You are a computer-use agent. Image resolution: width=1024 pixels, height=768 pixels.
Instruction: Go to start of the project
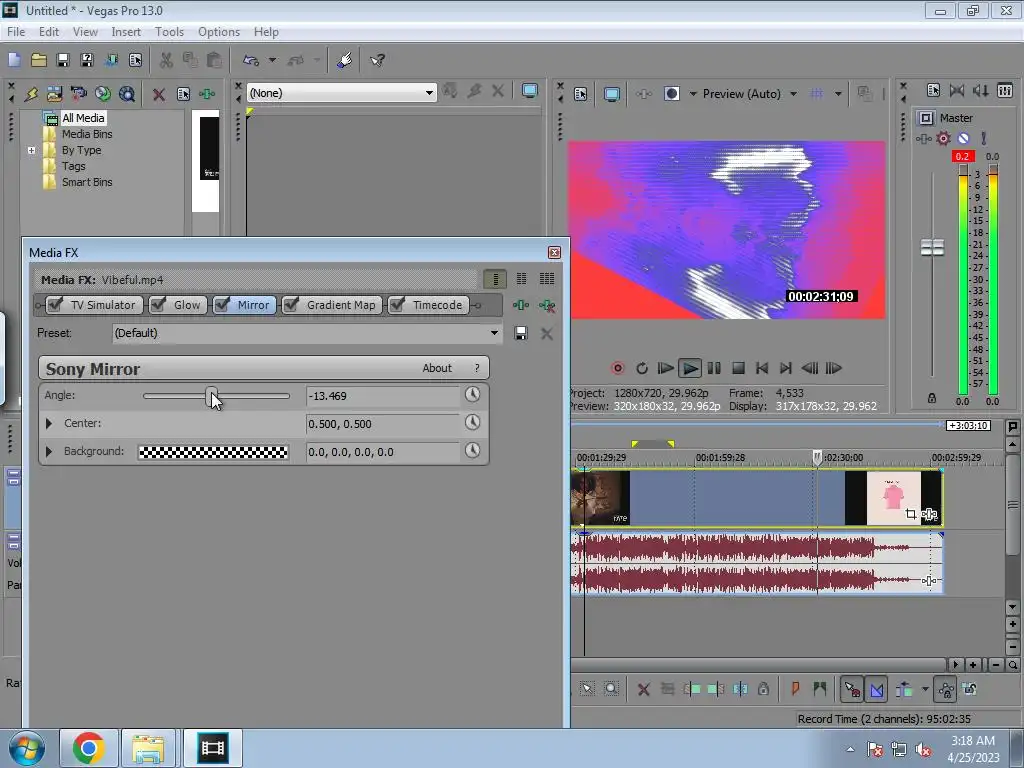click(x=761, y=368)
